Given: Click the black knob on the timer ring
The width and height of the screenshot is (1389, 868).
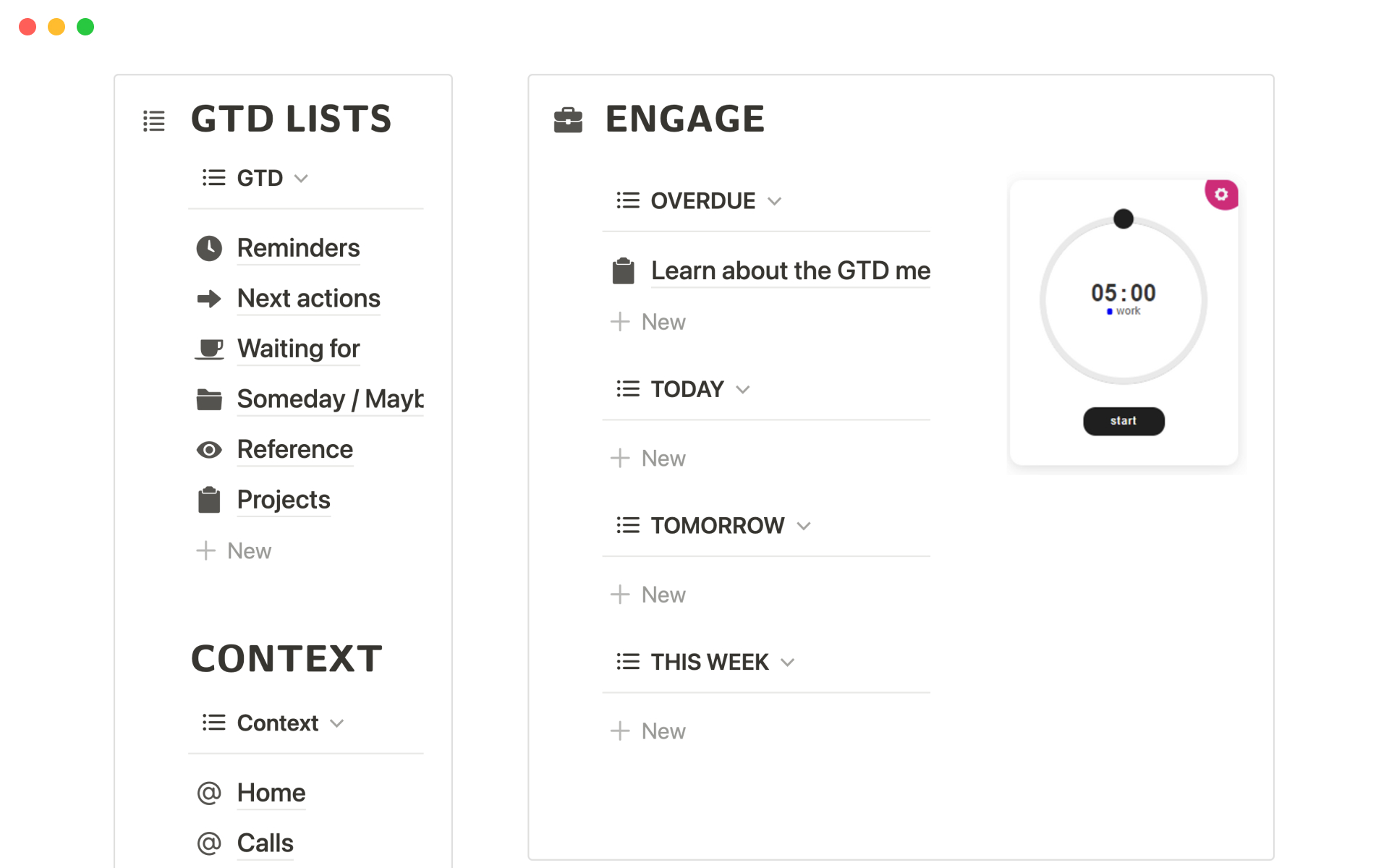Looking at the screenshot, I should (x=1123, y=218).
